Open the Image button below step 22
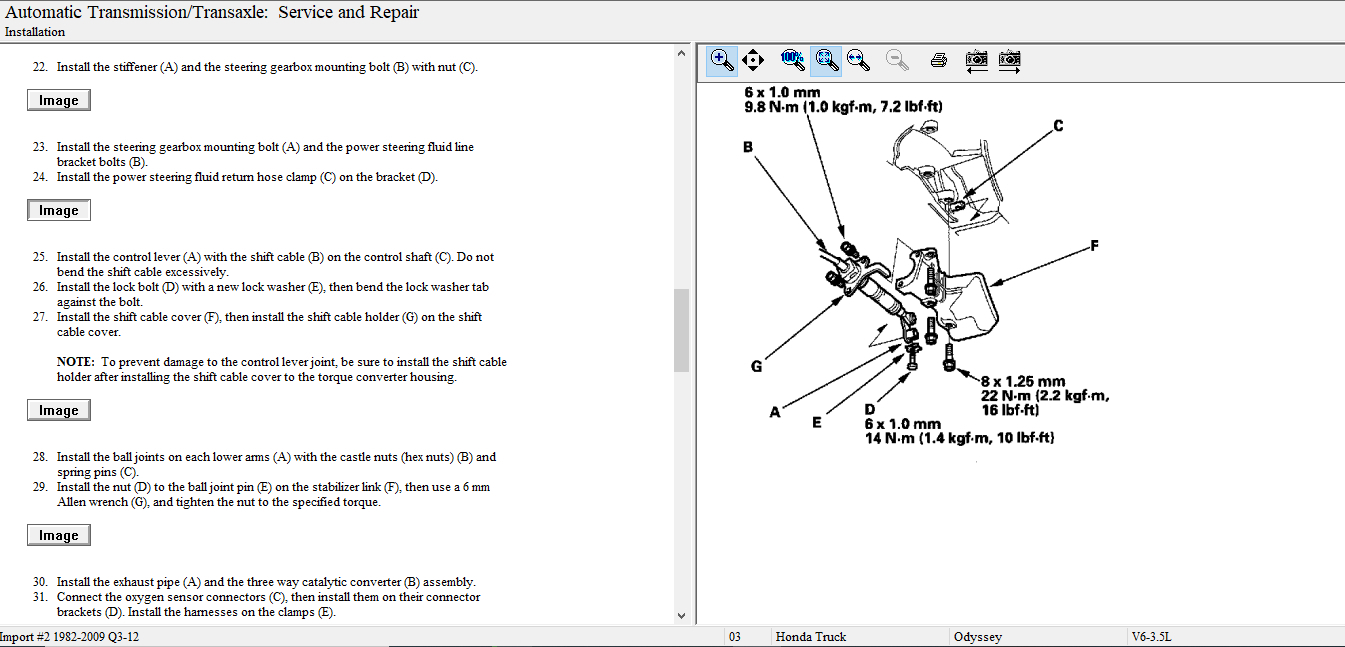The width and height of the screenshot is (1345, 647). tap(59, 101)
